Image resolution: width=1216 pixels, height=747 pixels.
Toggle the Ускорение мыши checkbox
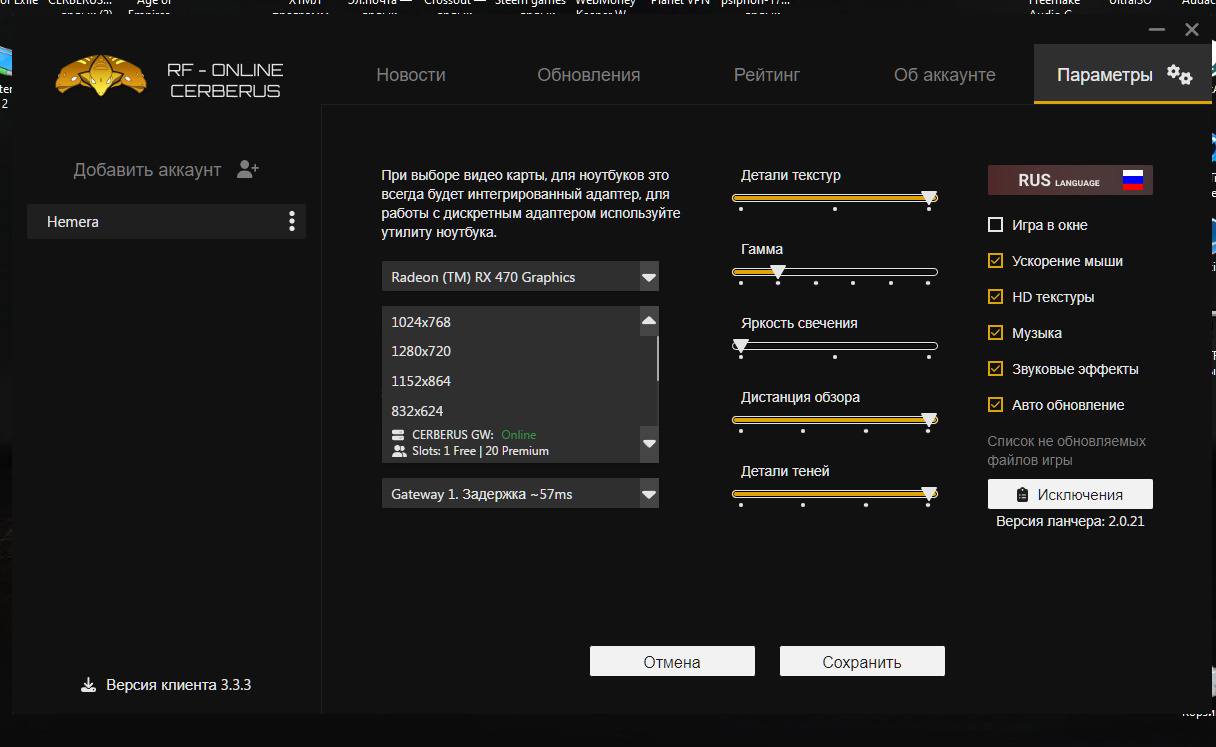[x=995, y=261]
